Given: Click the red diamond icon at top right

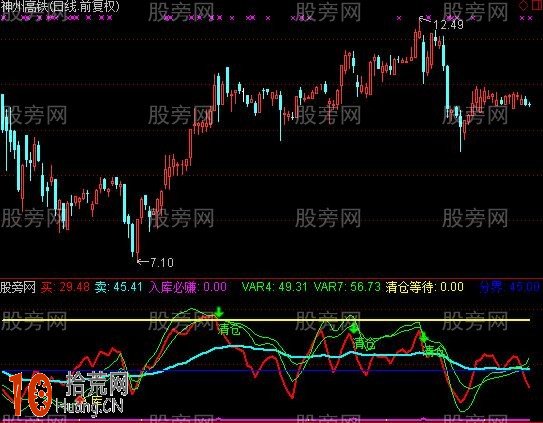Looking at the screenshot, I should [523, 5].
